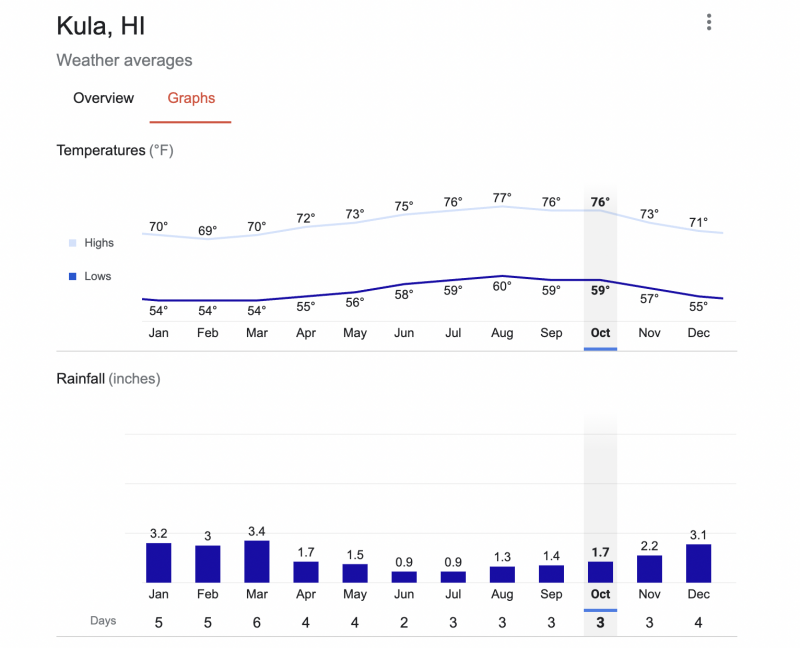Click the January rainfall bar showing 3.2
The width and height of the screenshot is (800, 648).
tap(159, 562)
